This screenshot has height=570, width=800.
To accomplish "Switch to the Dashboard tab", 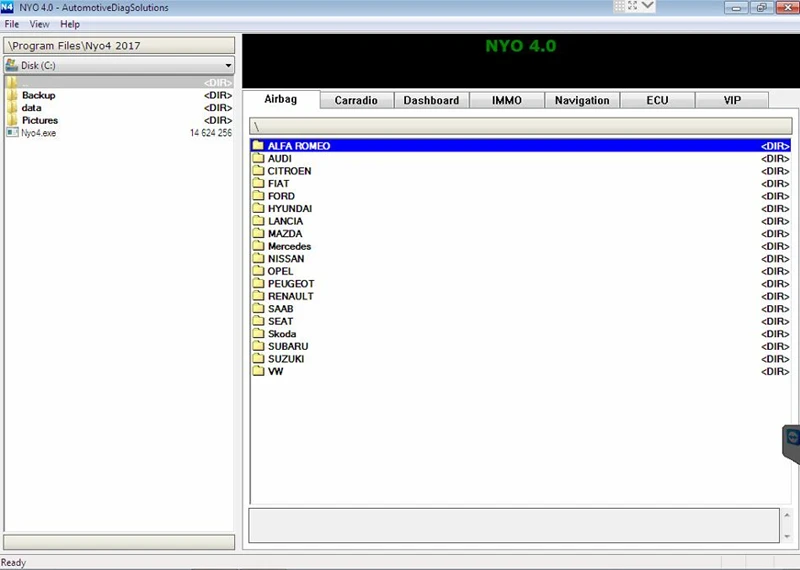I will pos(431,101).
